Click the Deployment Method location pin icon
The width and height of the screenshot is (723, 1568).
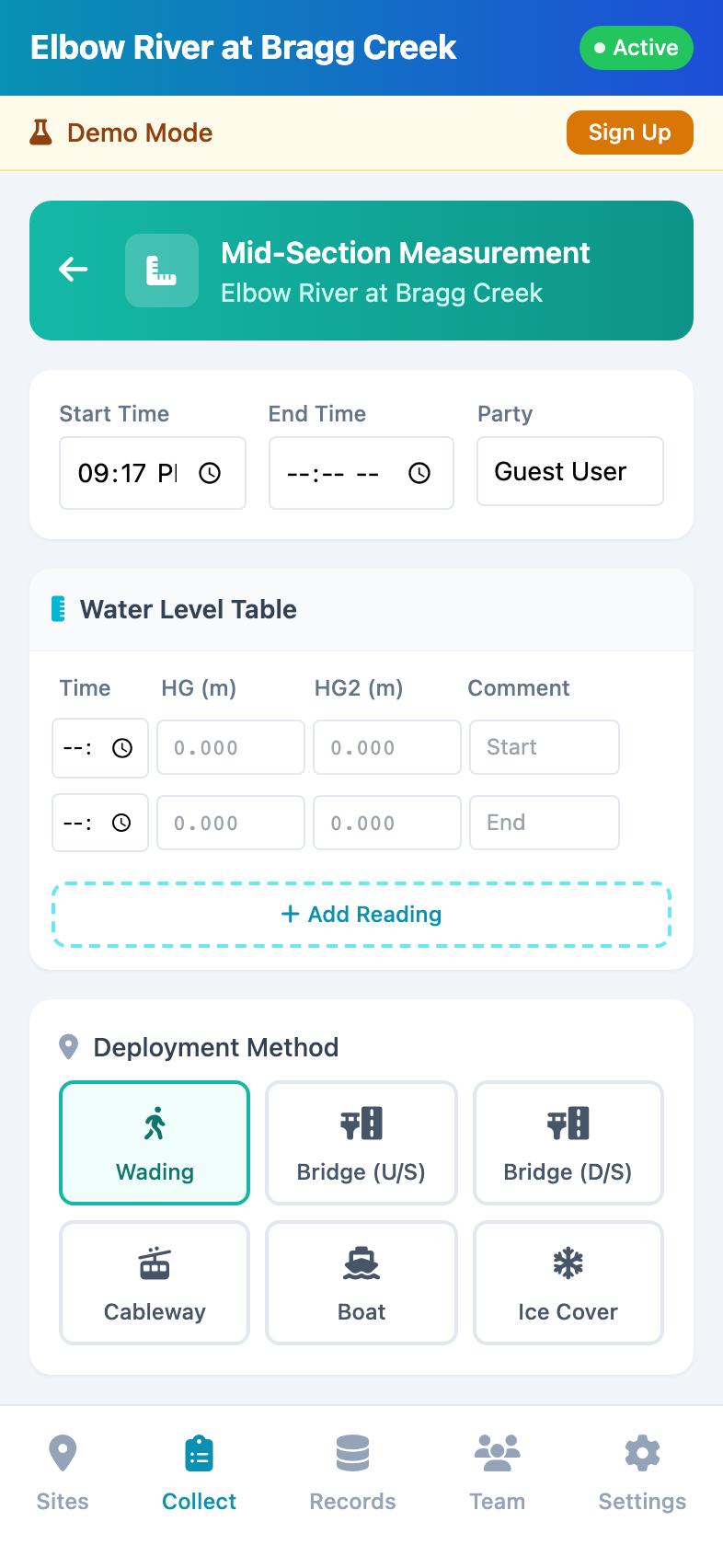[x=68, y=1047]
